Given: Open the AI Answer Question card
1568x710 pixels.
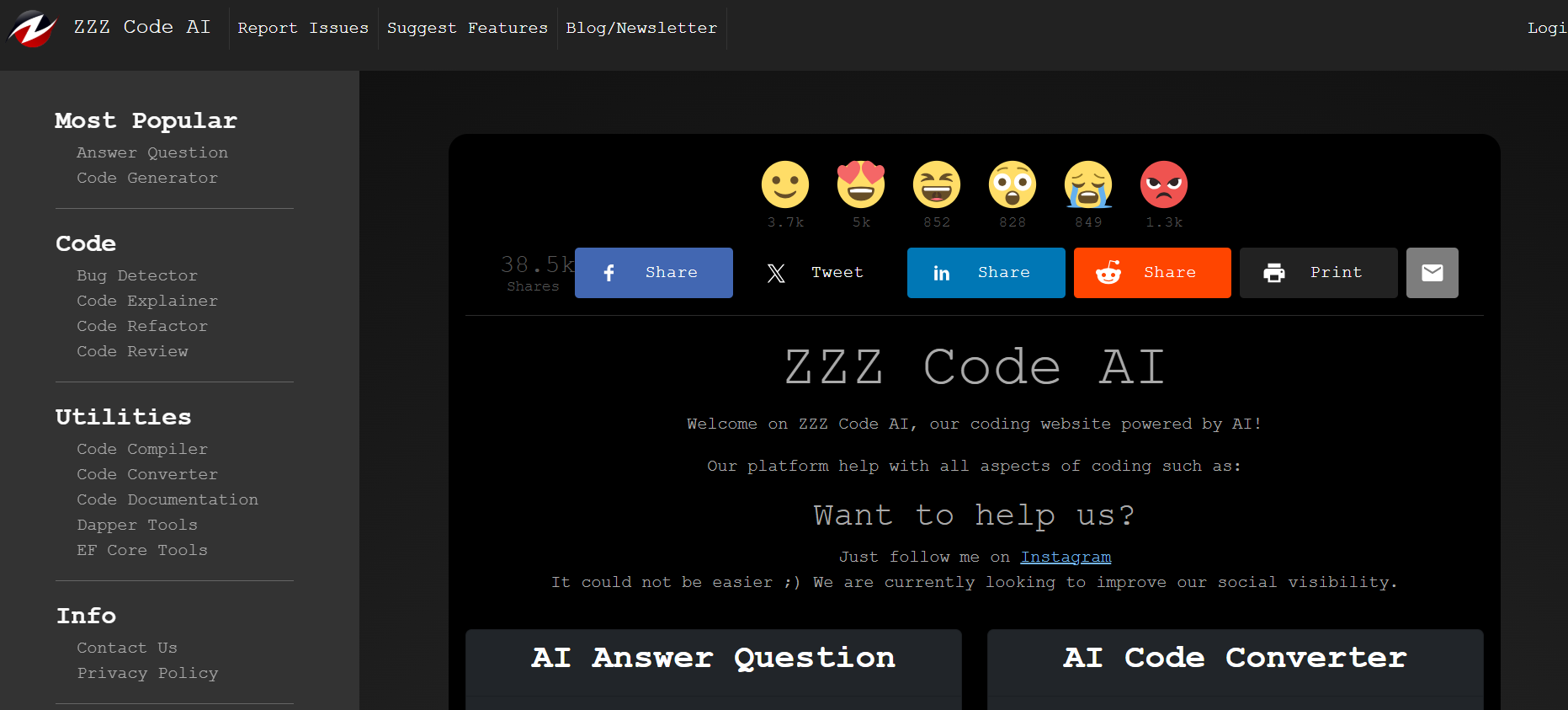Looking at the screenshot, I should [x=713, y=658].
